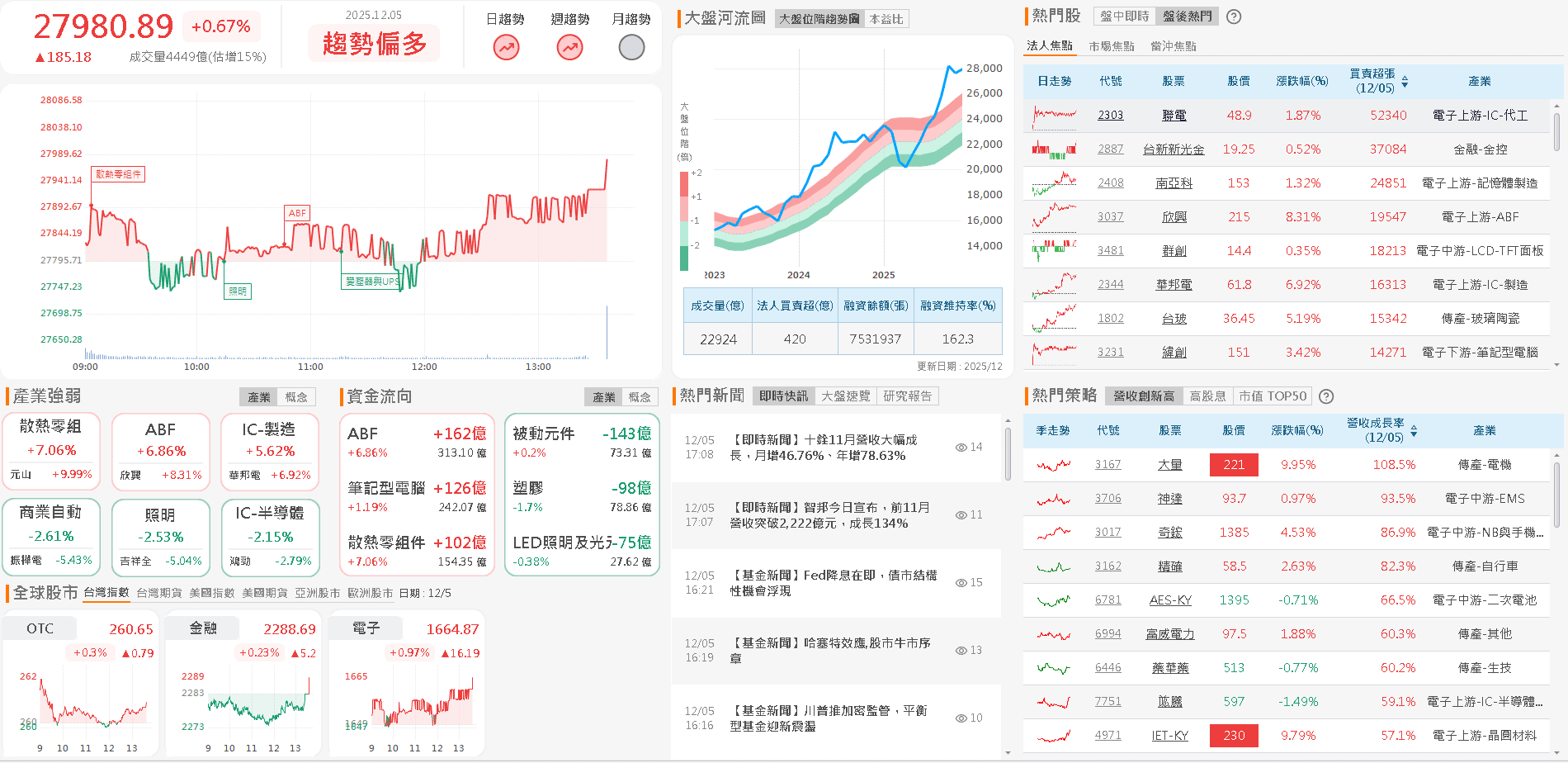The width and height of the screenshot is (1568, 763).
Task: Open the 聯電 stock detail link
Action: pos(1174,115)
